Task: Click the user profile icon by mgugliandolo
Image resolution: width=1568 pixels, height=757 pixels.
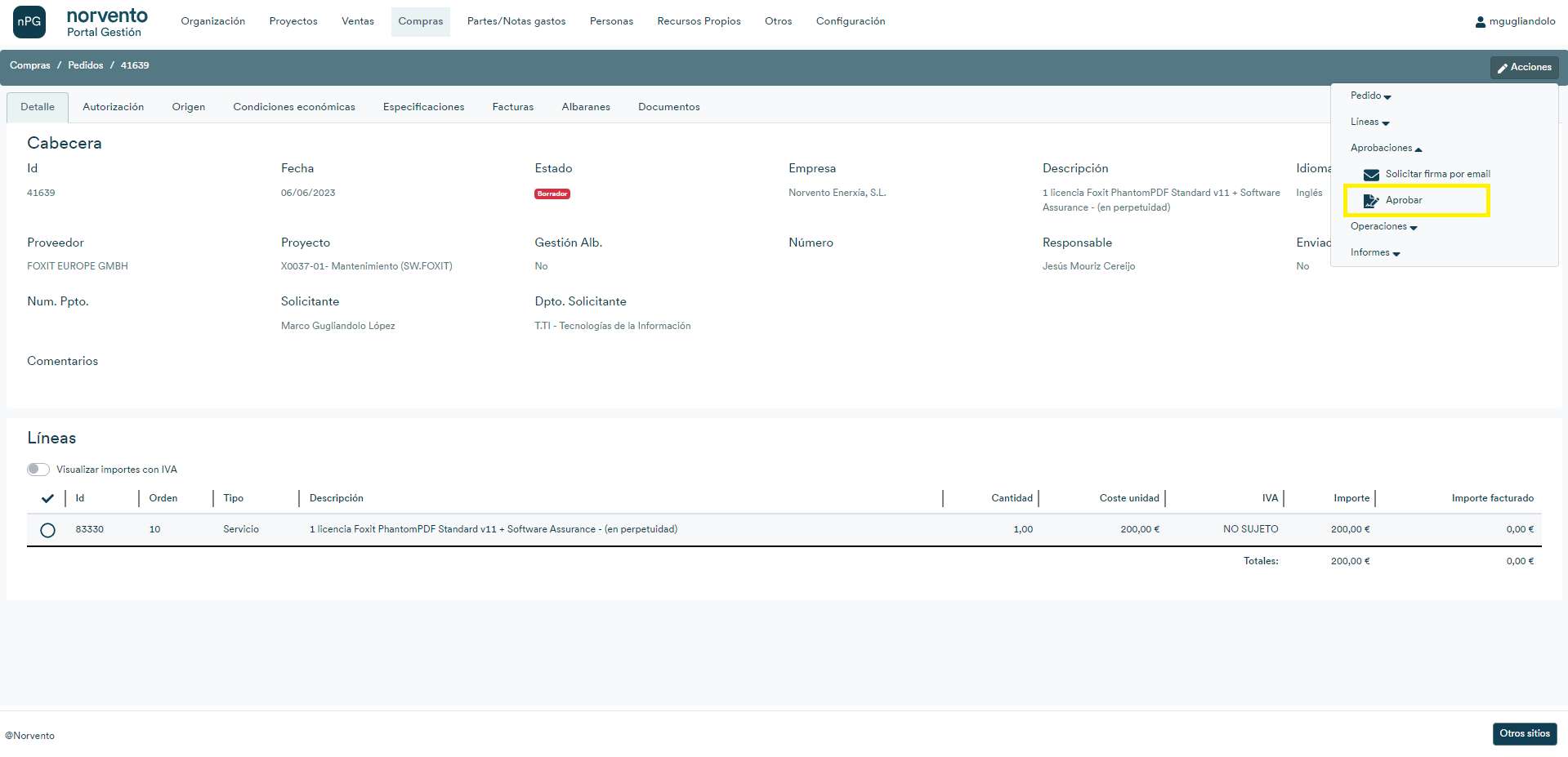Action: (x=1480, y=22)
